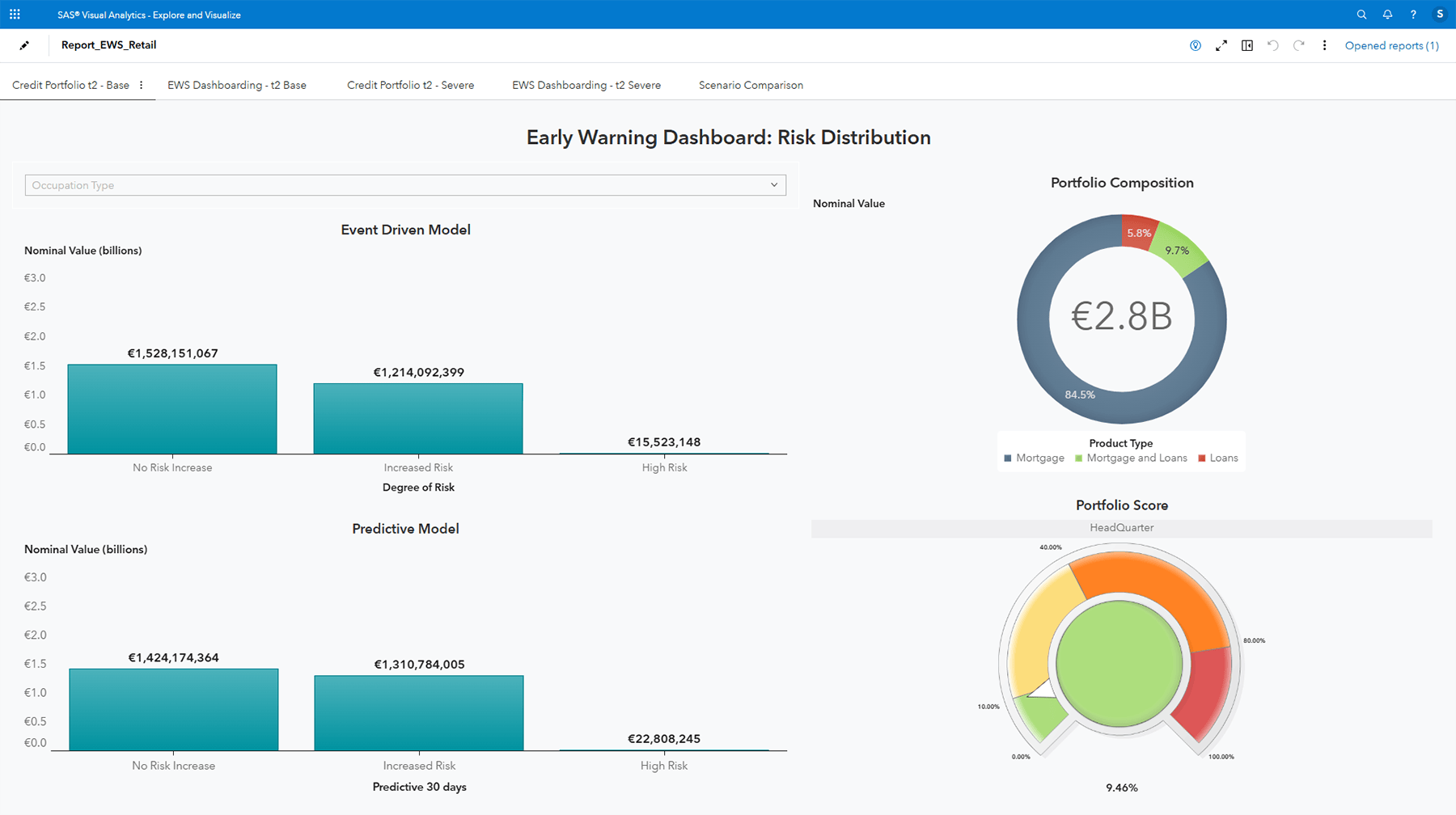Toggle the side panel layout icon
The image size is (1456, 815).
pyautogui.click(x=1247, y=45)
